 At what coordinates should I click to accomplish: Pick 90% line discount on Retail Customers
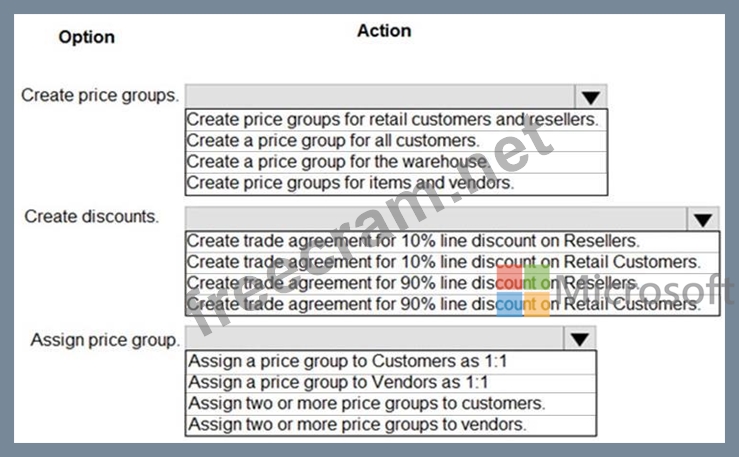(x=442, y=304)
